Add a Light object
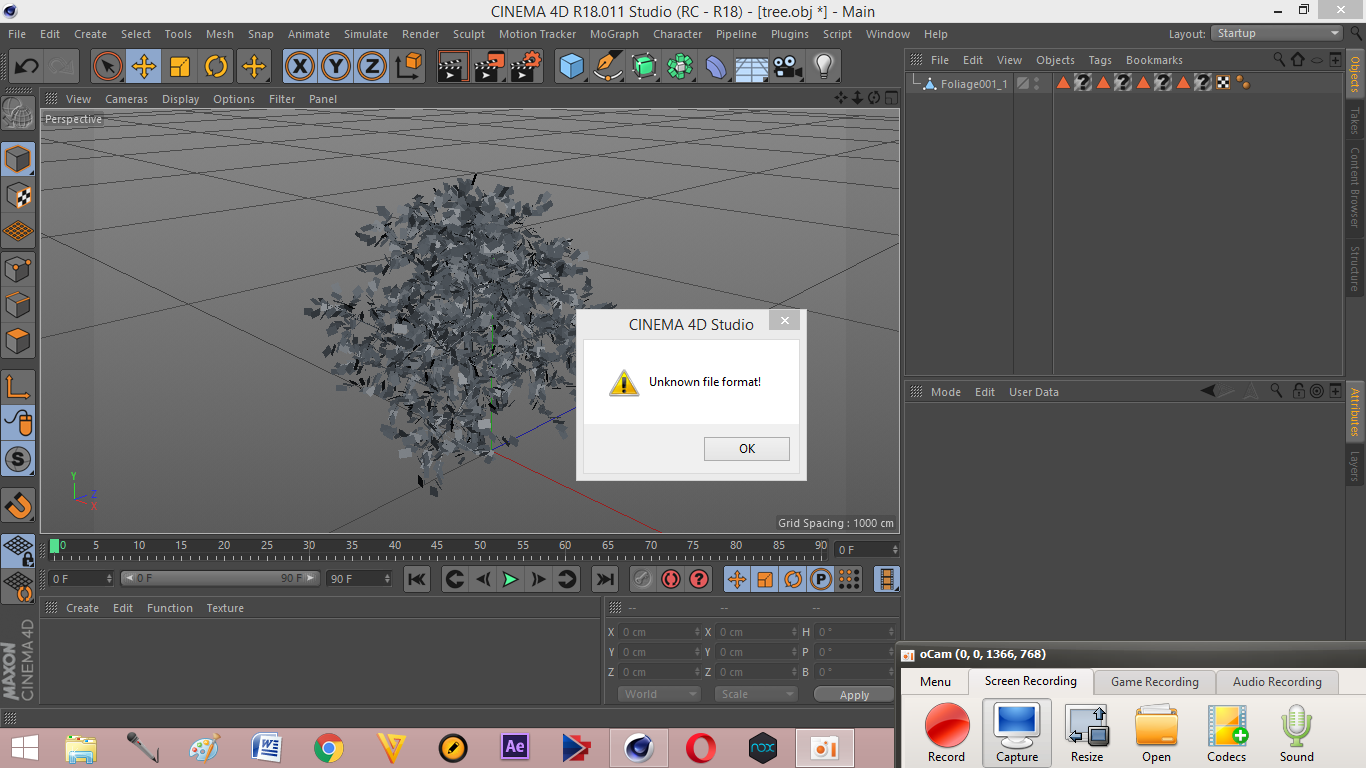1366x768 pixels. point(823,67)
